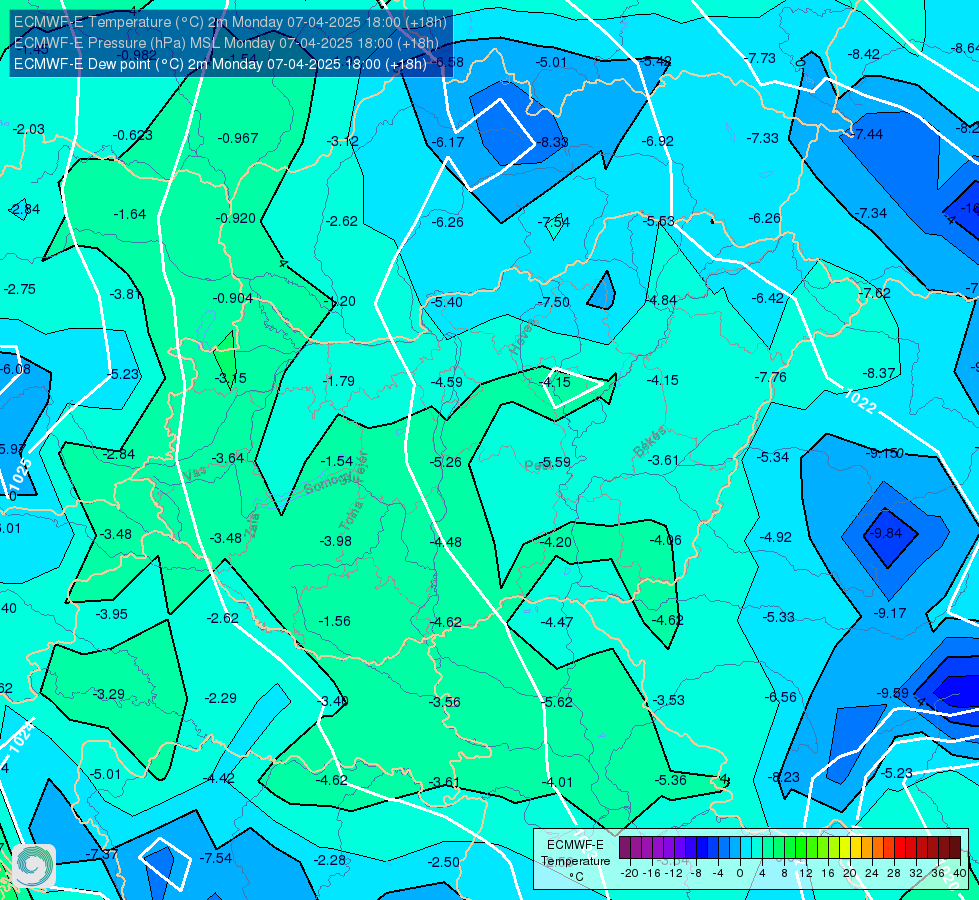Viewport: 979px width, 900px height.
Task: Click the -5.53 dew point value
Action: [659, 220]
